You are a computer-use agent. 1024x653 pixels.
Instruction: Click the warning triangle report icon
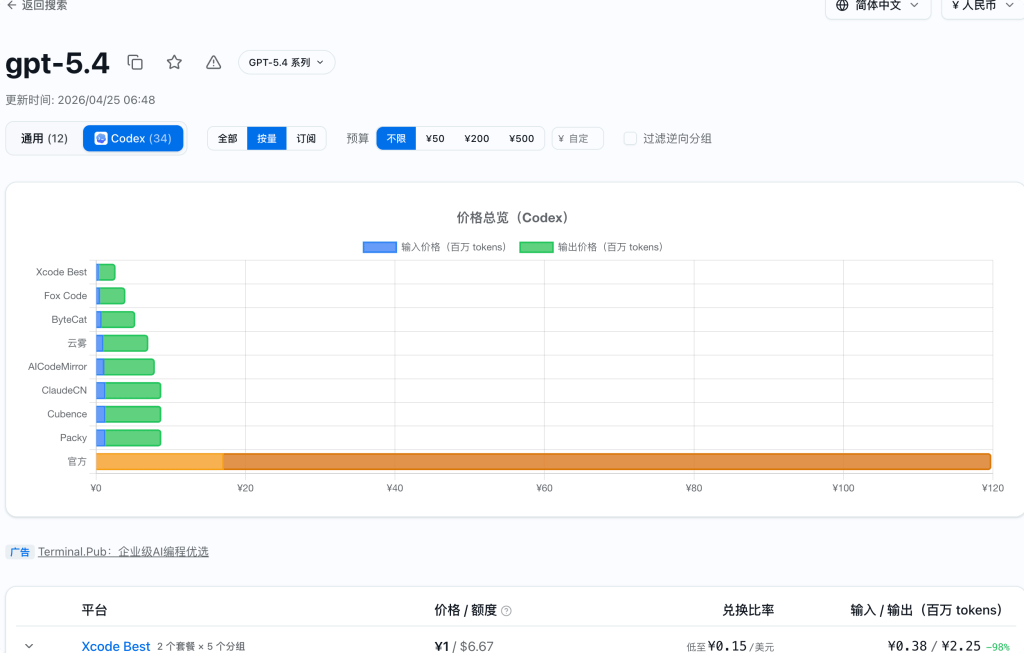coord(213,62)
